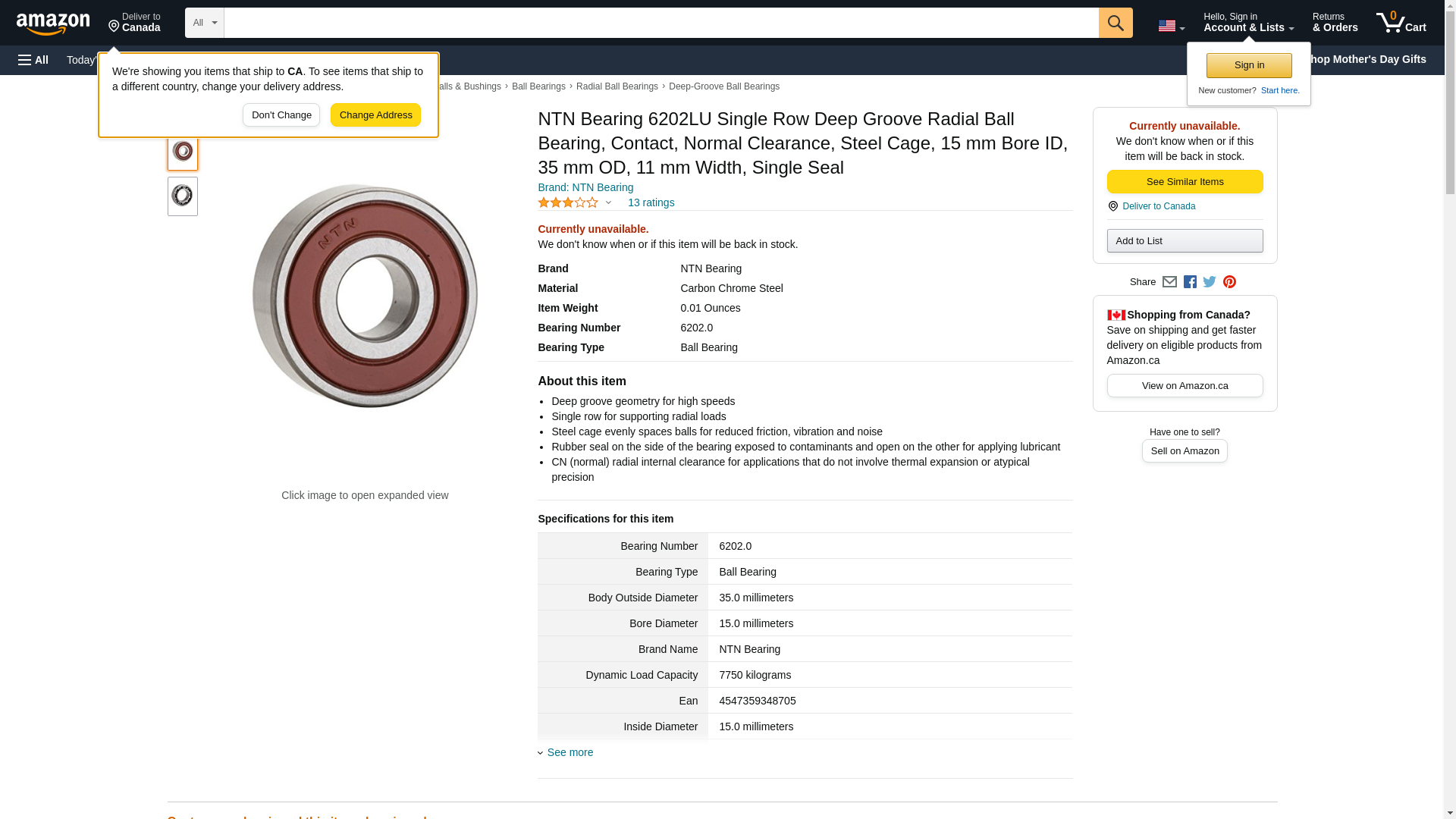
Task: Click inside the Amazon search field
Action: click(x=660, y=23)
